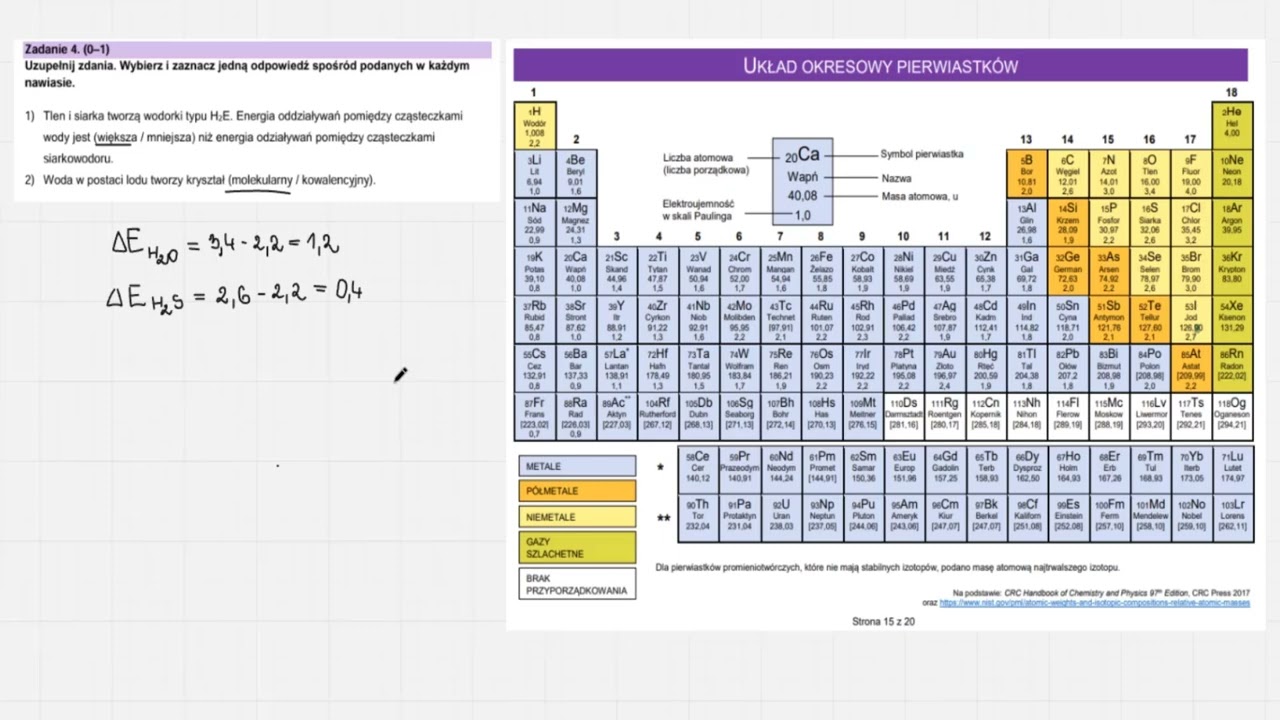Click the METALE legend swatch
Viewport: 1280px width, 720px height.
(x=577, y=466)
